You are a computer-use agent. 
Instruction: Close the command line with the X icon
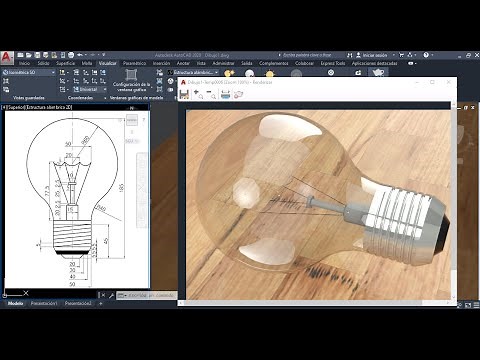[103, 295]
